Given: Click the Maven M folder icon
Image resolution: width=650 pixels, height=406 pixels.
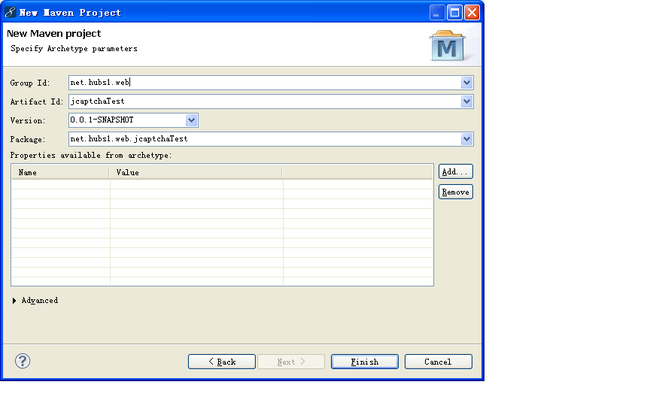Looking at the screenshot, I should pos(447,46).
